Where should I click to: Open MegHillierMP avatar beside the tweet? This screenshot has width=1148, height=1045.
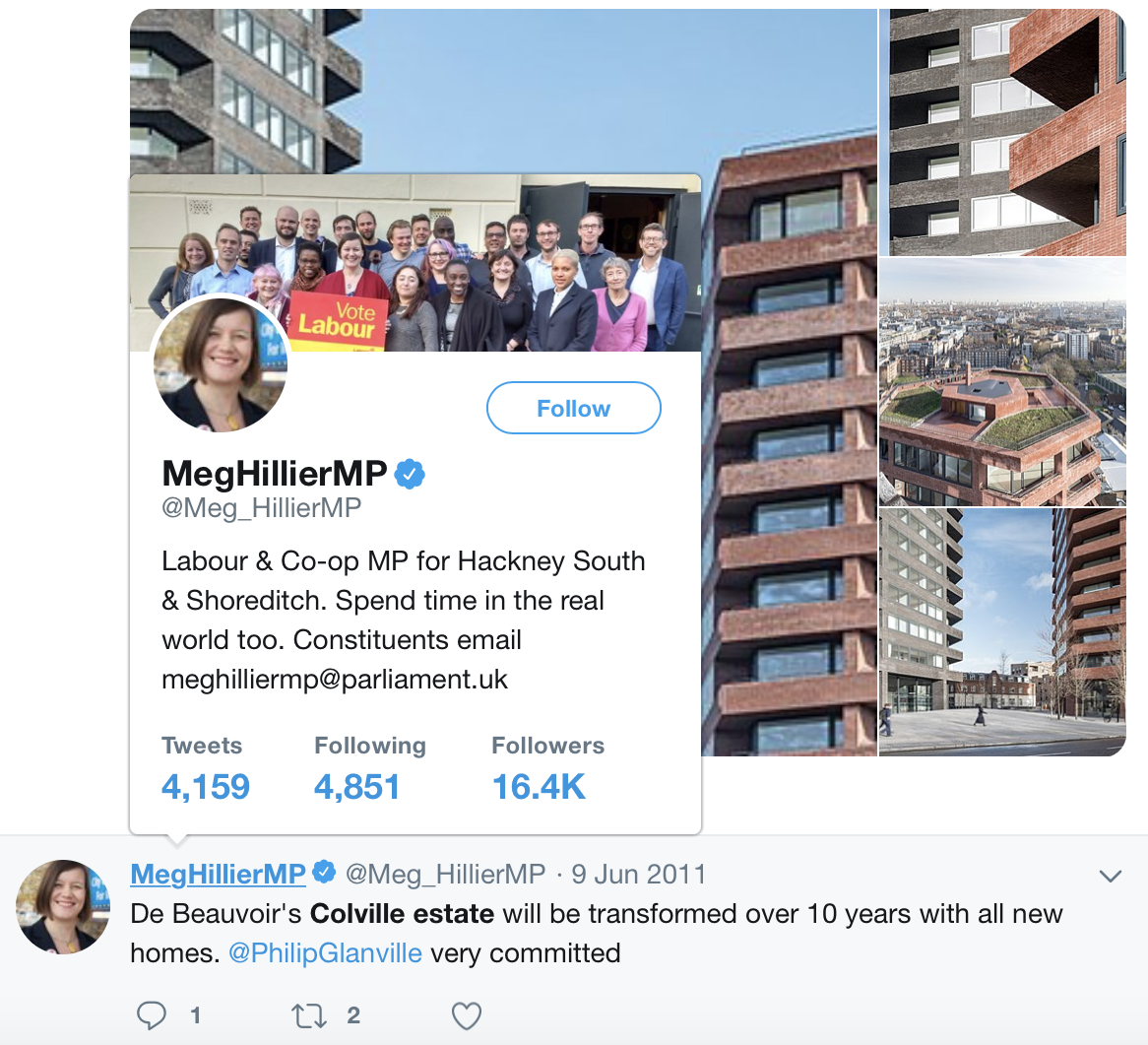(x=64, y=906)
